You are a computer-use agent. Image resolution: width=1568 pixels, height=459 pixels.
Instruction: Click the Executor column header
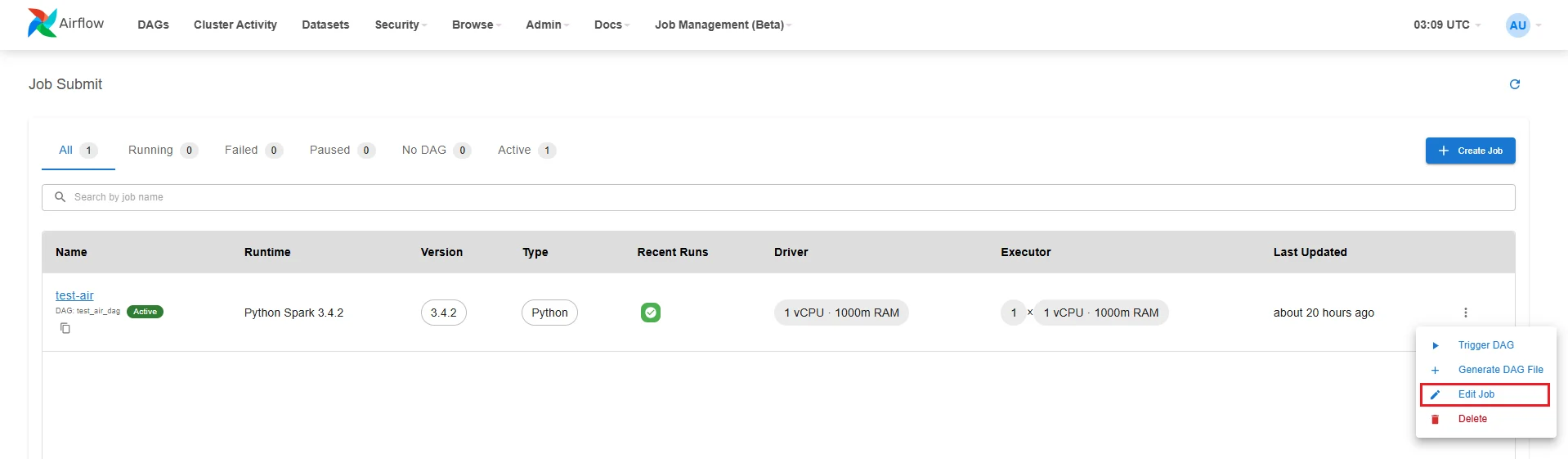(1026, 252)
